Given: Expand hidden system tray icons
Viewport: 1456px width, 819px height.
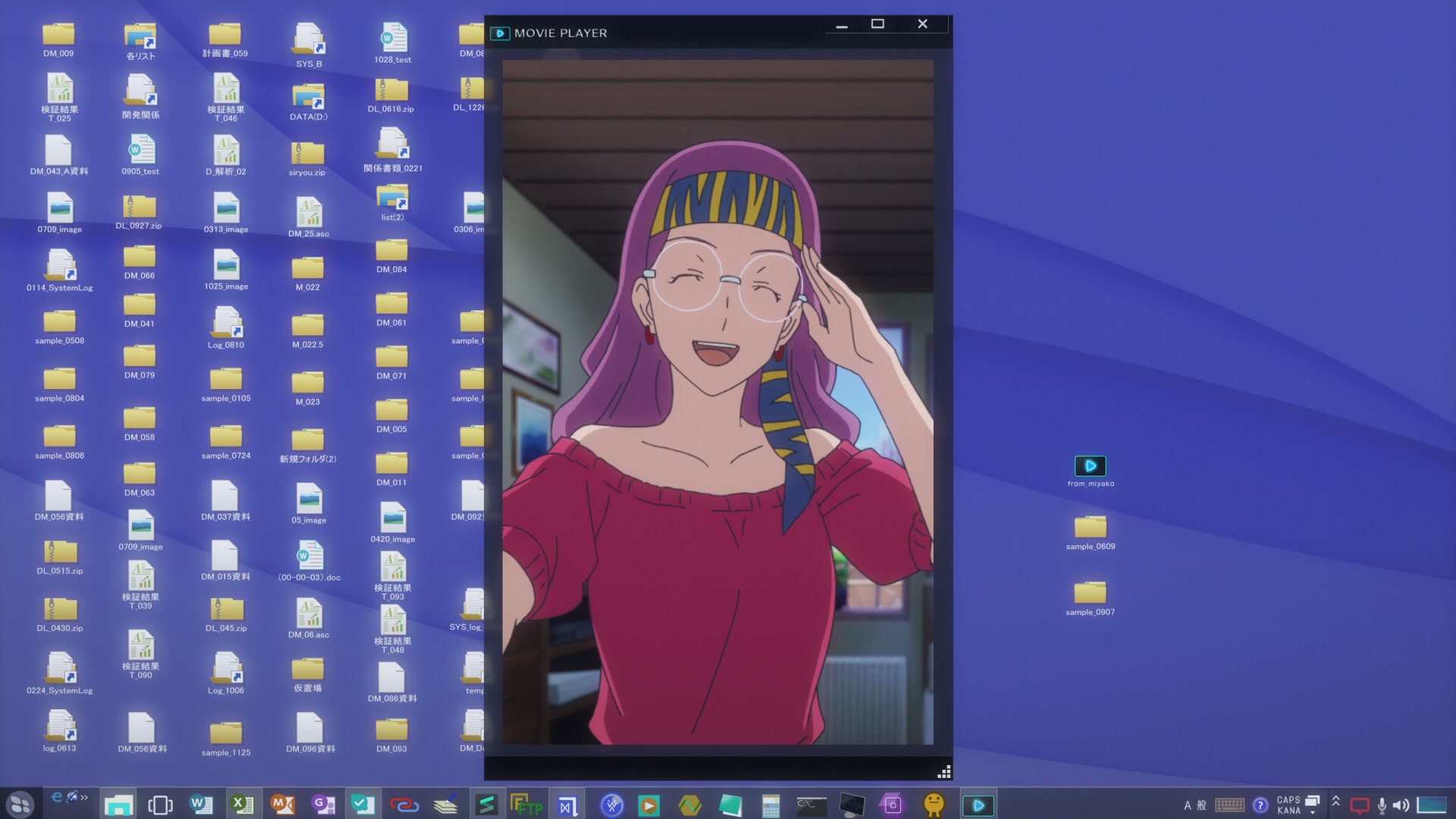Looking at the screenshot, I should coord(1335,801).
